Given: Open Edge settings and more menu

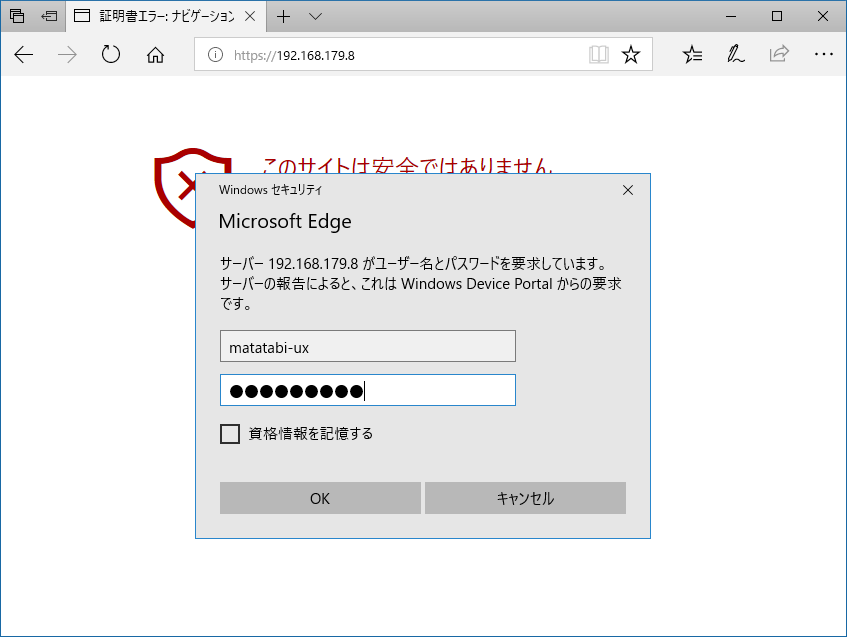Looking at the screenshot, I should pyautogui.click(x=823, y=54).
